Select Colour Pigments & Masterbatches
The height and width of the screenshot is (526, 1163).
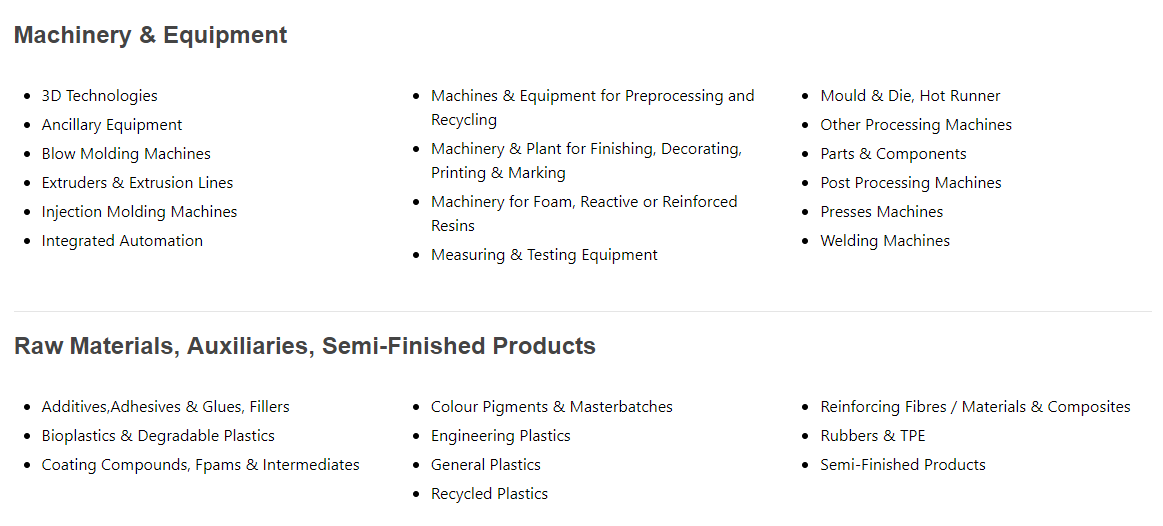pyautogui.click(x=552, y=407)
